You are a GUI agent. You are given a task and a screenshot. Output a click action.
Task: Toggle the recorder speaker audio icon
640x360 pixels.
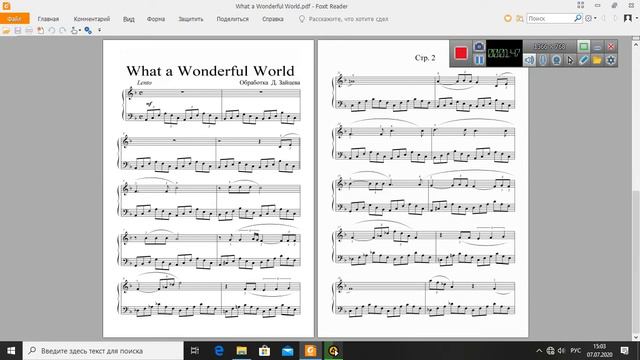click(529, 60)
